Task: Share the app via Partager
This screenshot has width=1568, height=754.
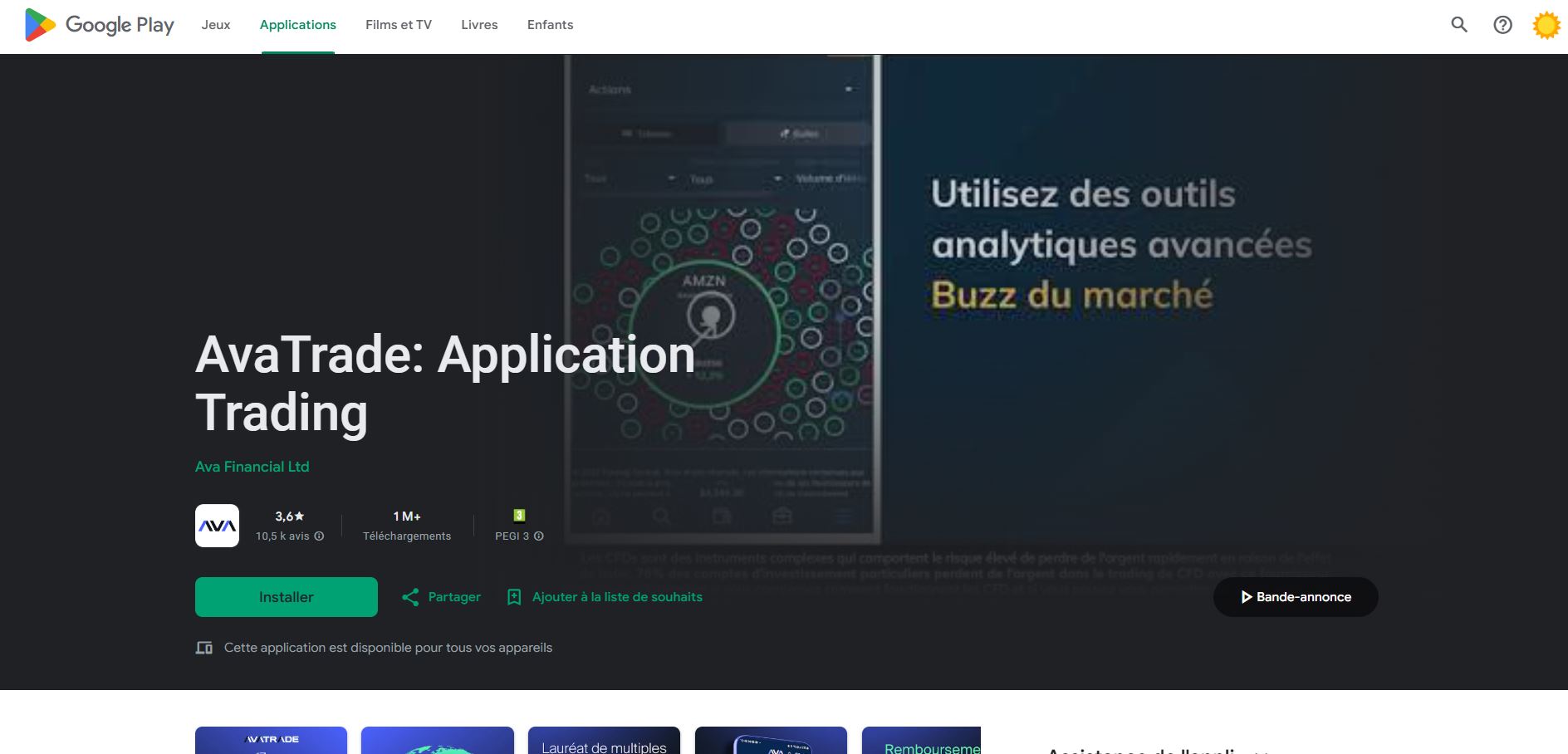Action: pyautogui.click(x=441, y=597)
